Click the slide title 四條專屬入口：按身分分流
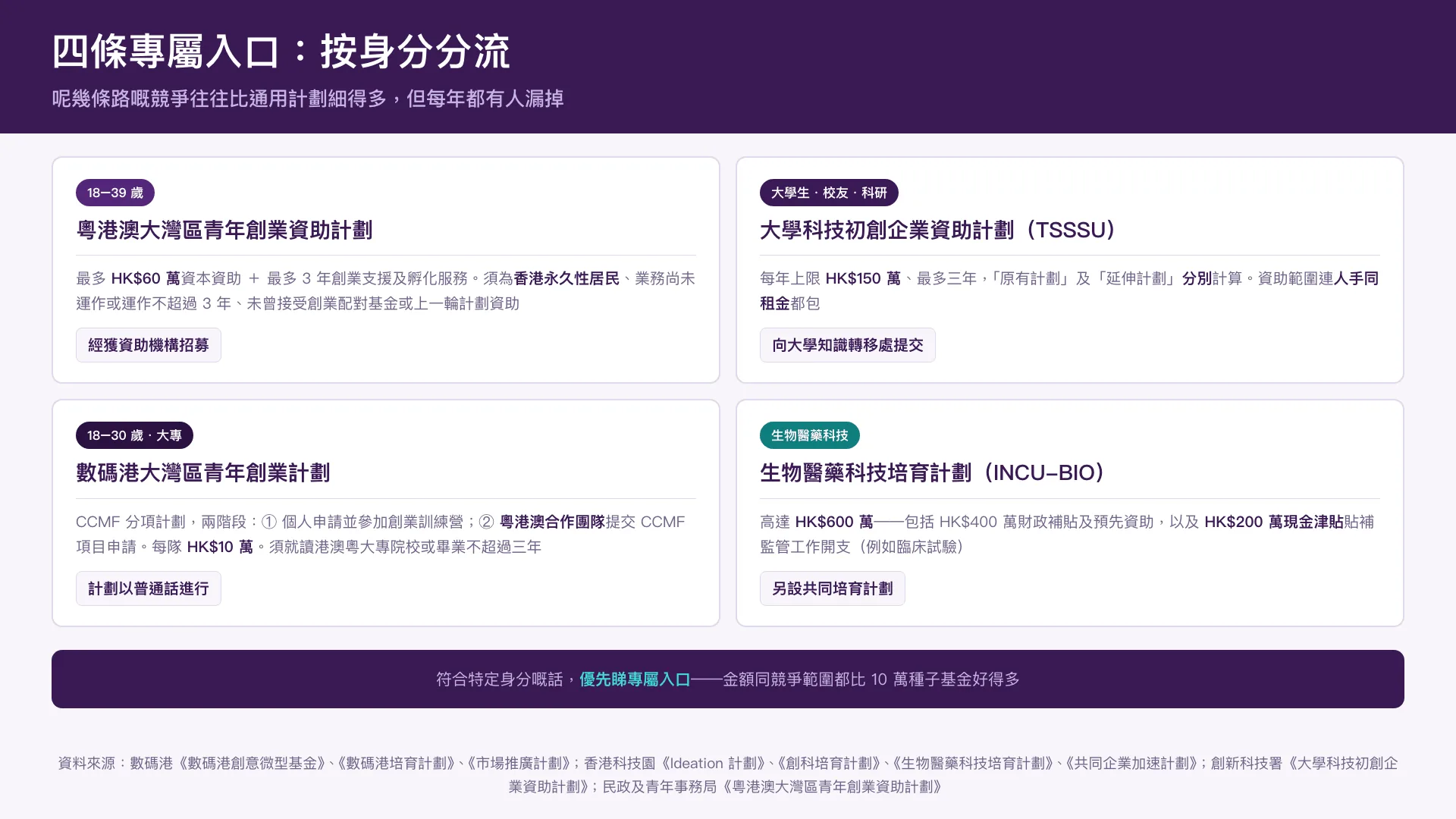 click(281, 52)
